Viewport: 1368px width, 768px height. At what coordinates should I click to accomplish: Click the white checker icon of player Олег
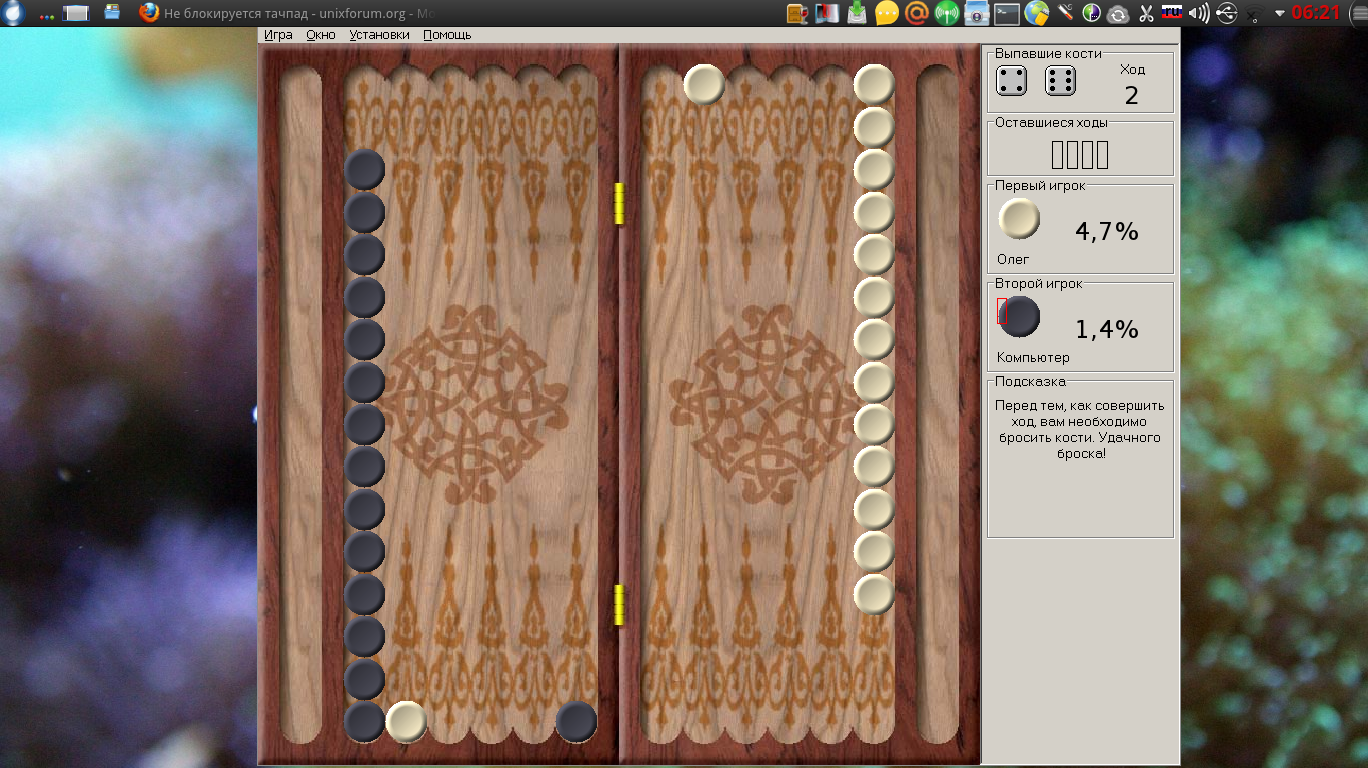click(1019, 218)
